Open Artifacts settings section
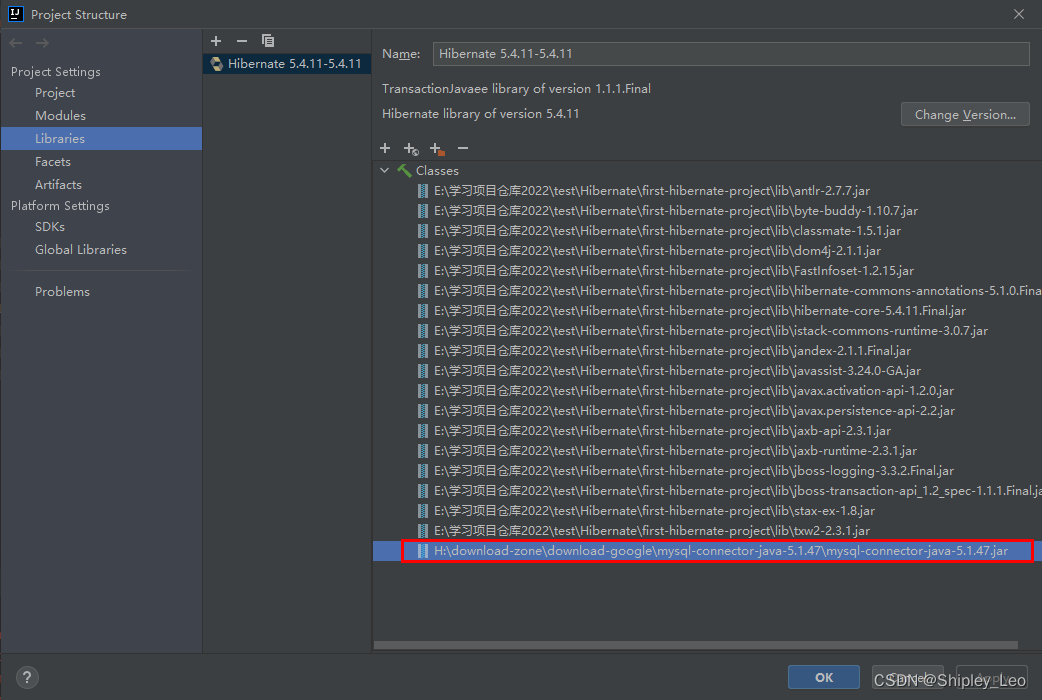Image resolution: width=1042 pixels, height=700 pixels. 58,184
